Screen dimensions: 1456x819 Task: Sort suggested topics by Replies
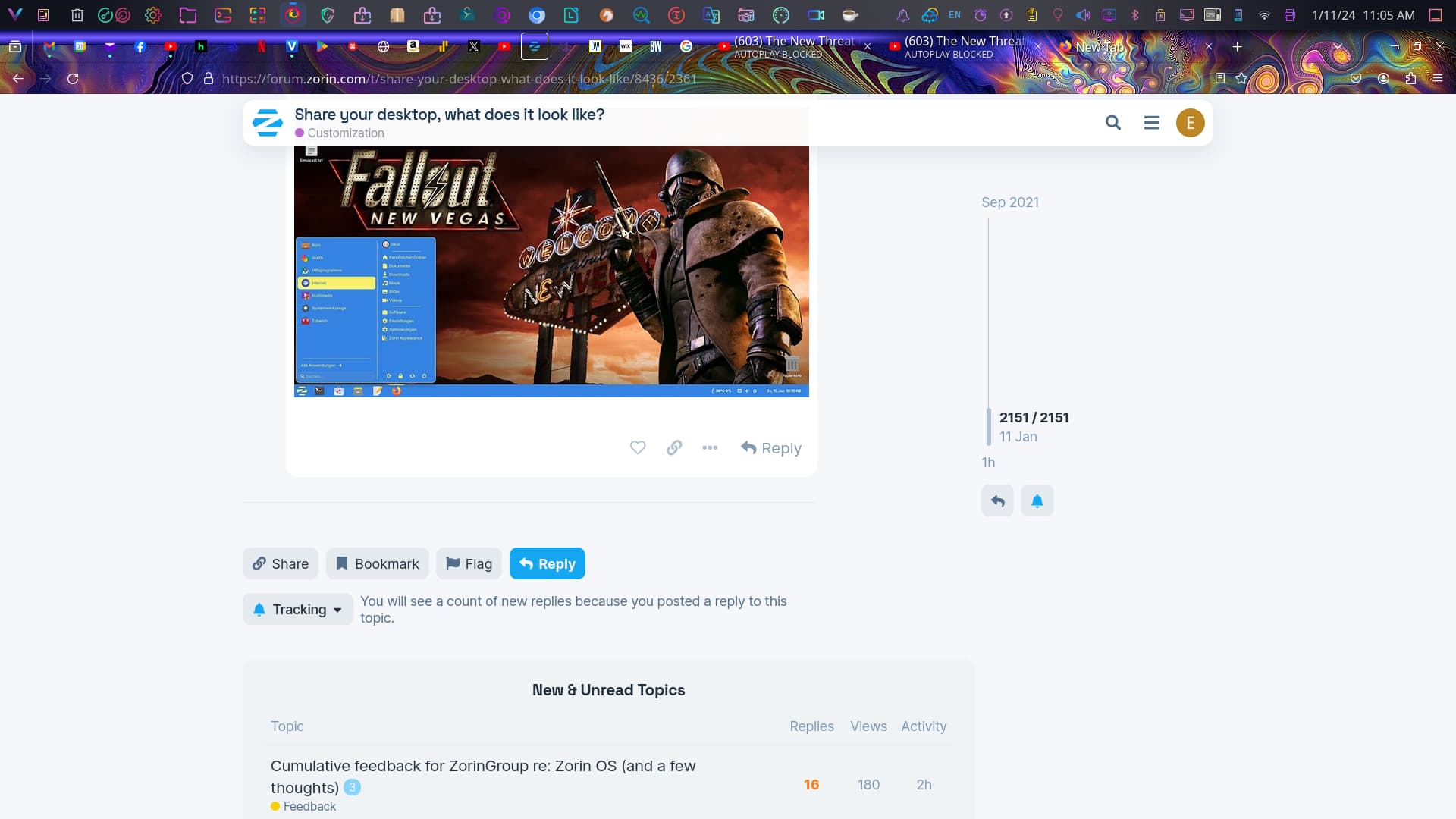811,726
